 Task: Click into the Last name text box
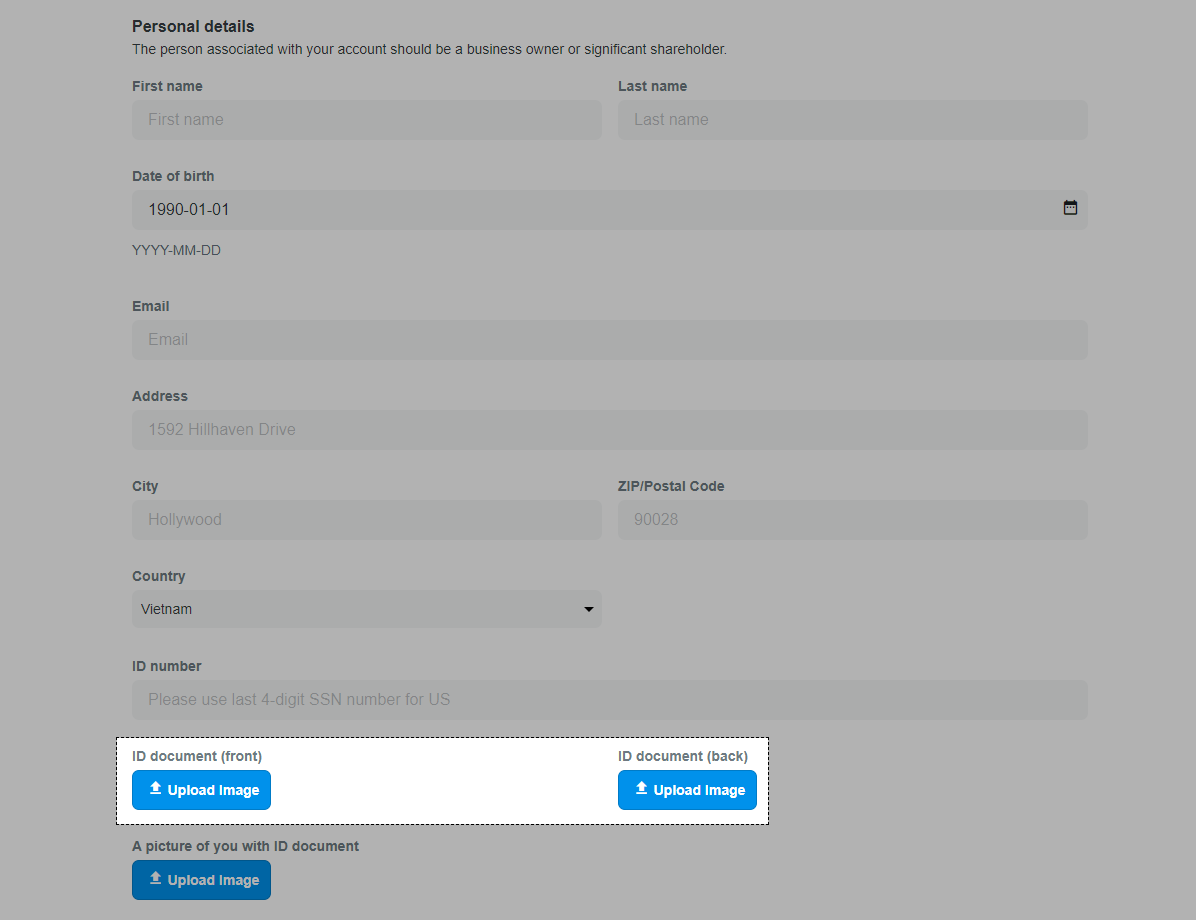pyautogui.click(x=852, y=120)
